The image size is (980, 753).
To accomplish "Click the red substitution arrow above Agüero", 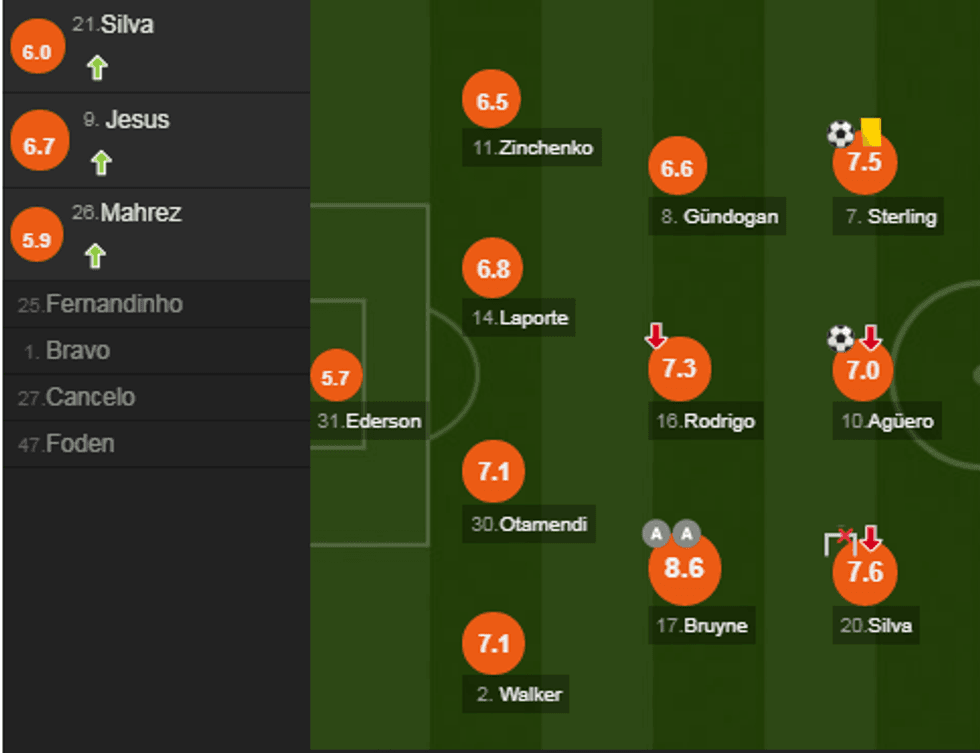I will tap(871, 337).
